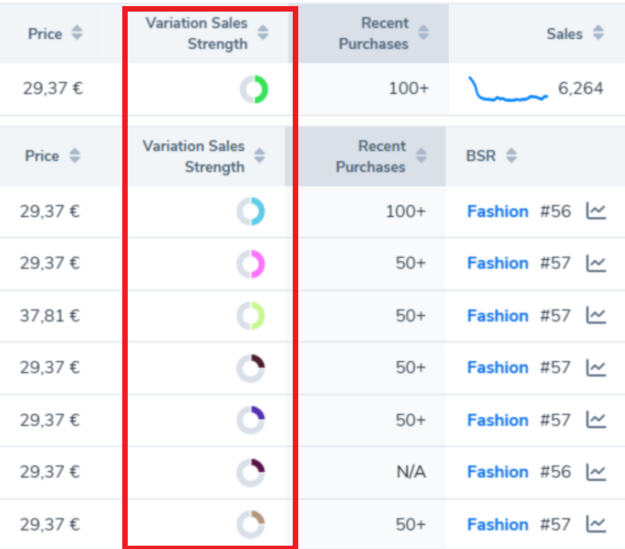Open Fashion link in the N/A purchases row
Screen dimensions: 625x549
(497, 472)
